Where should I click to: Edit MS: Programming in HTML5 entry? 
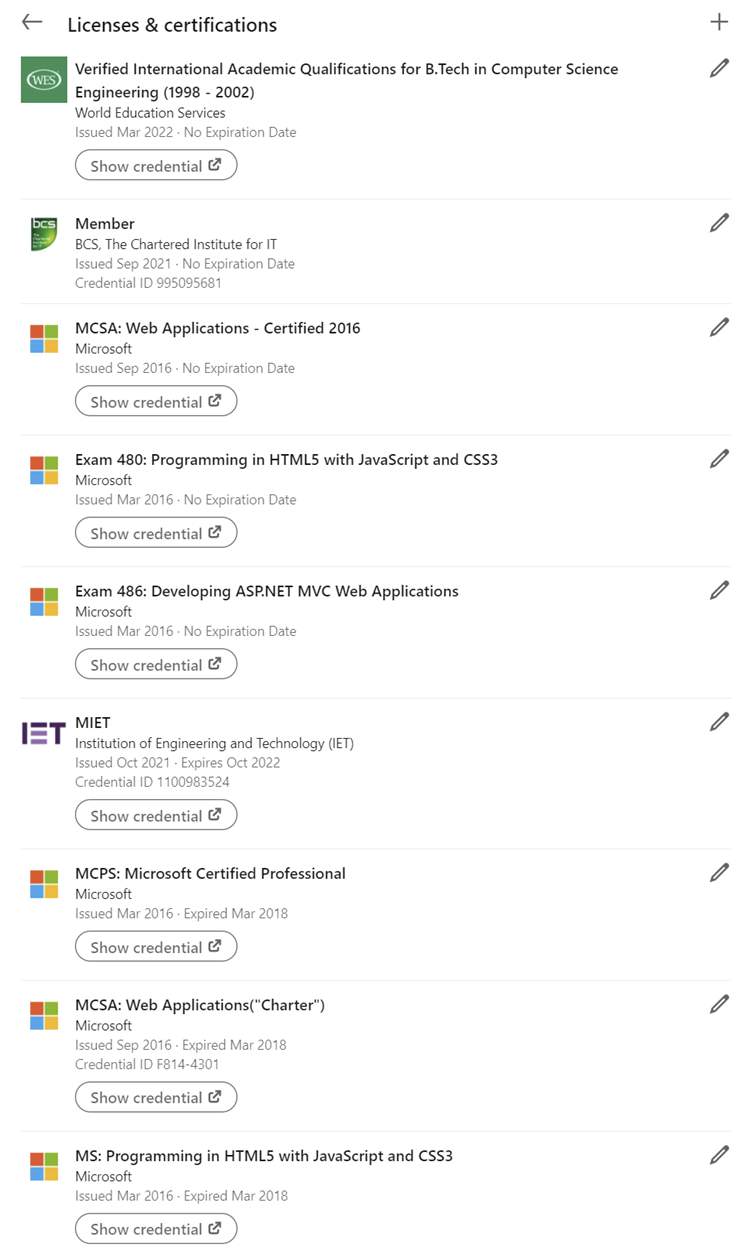pyautogui.click(x=719, y=1155)
